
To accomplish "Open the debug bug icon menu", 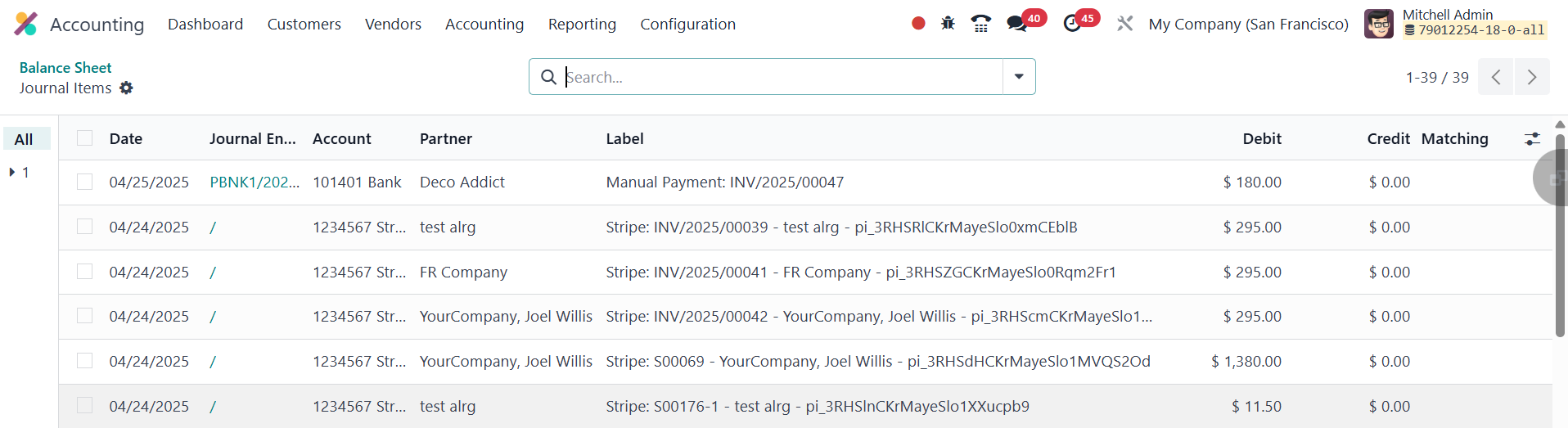I will (948, 24).
